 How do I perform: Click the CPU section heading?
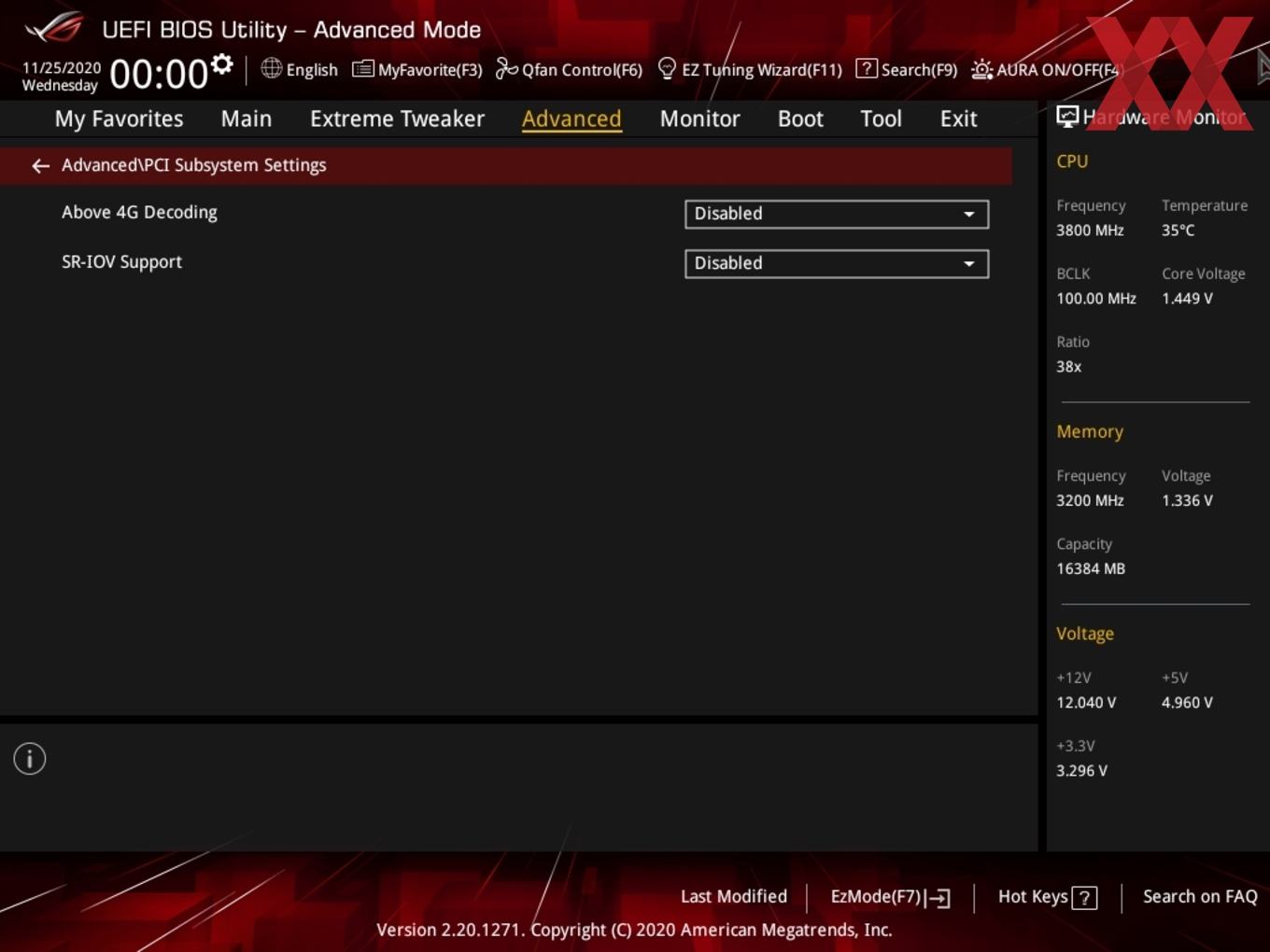[x=1072, y=161]
